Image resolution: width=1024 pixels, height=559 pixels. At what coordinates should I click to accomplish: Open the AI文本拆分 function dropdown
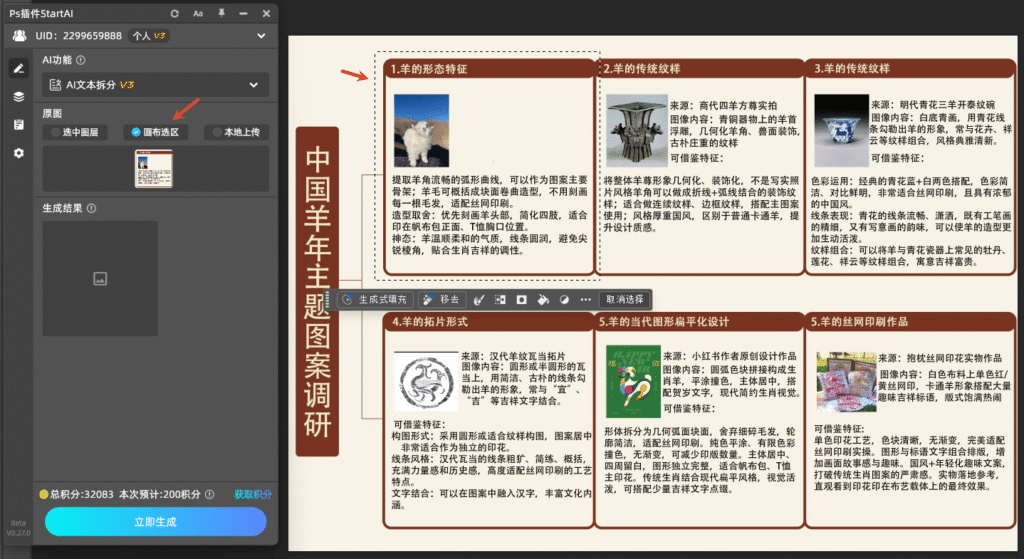click(x=155, y=85)
